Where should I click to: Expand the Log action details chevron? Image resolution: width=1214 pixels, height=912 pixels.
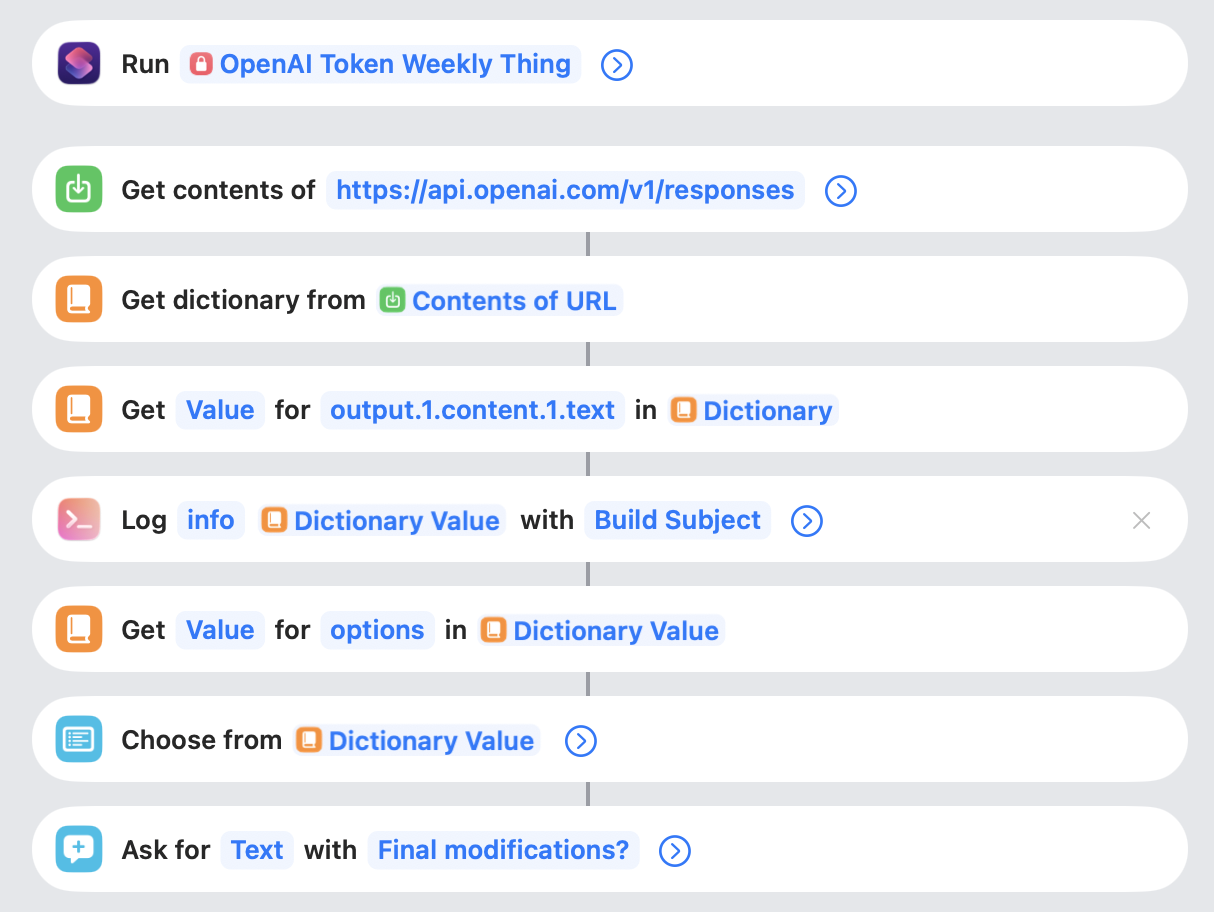pyautogui.click(x=807, y=521)
